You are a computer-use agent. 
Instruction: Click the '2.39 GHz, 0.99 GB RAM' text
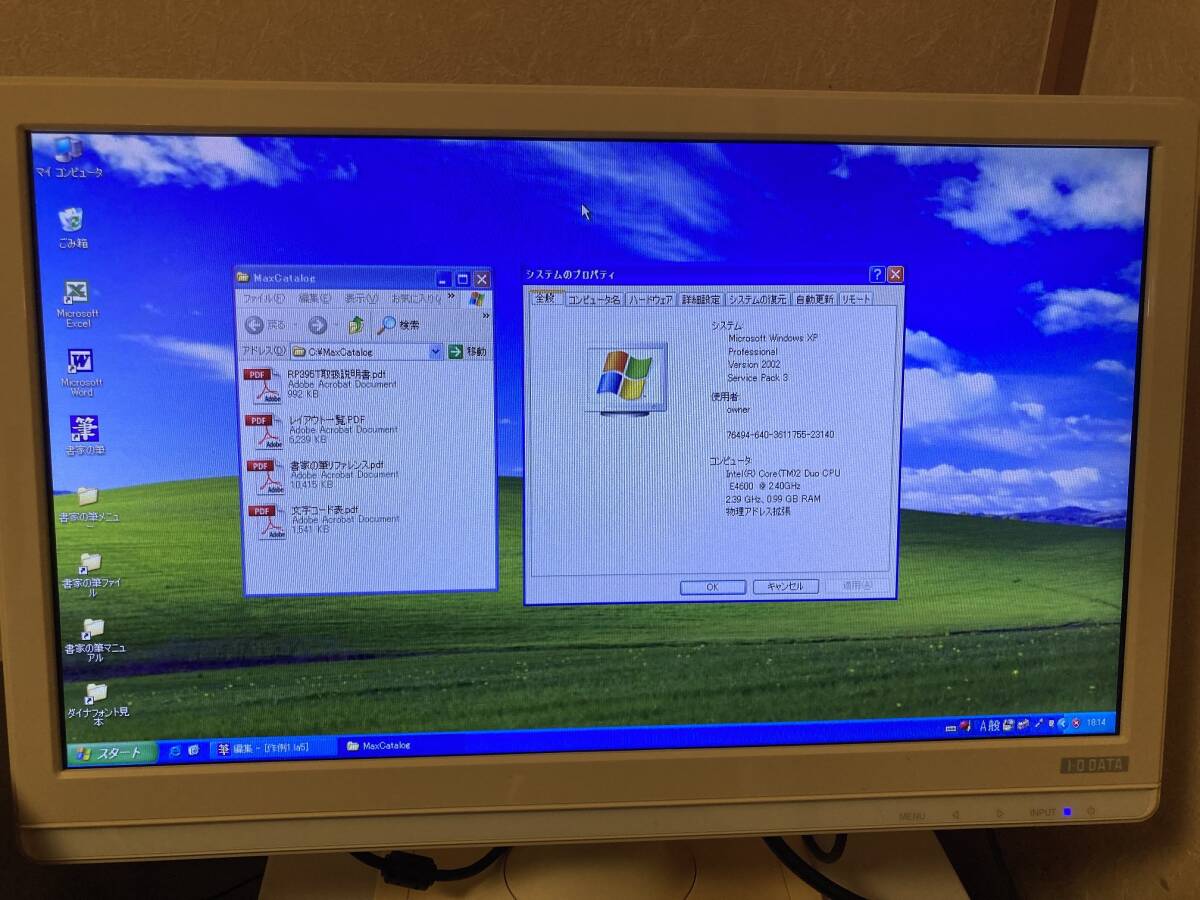[774, 498]
